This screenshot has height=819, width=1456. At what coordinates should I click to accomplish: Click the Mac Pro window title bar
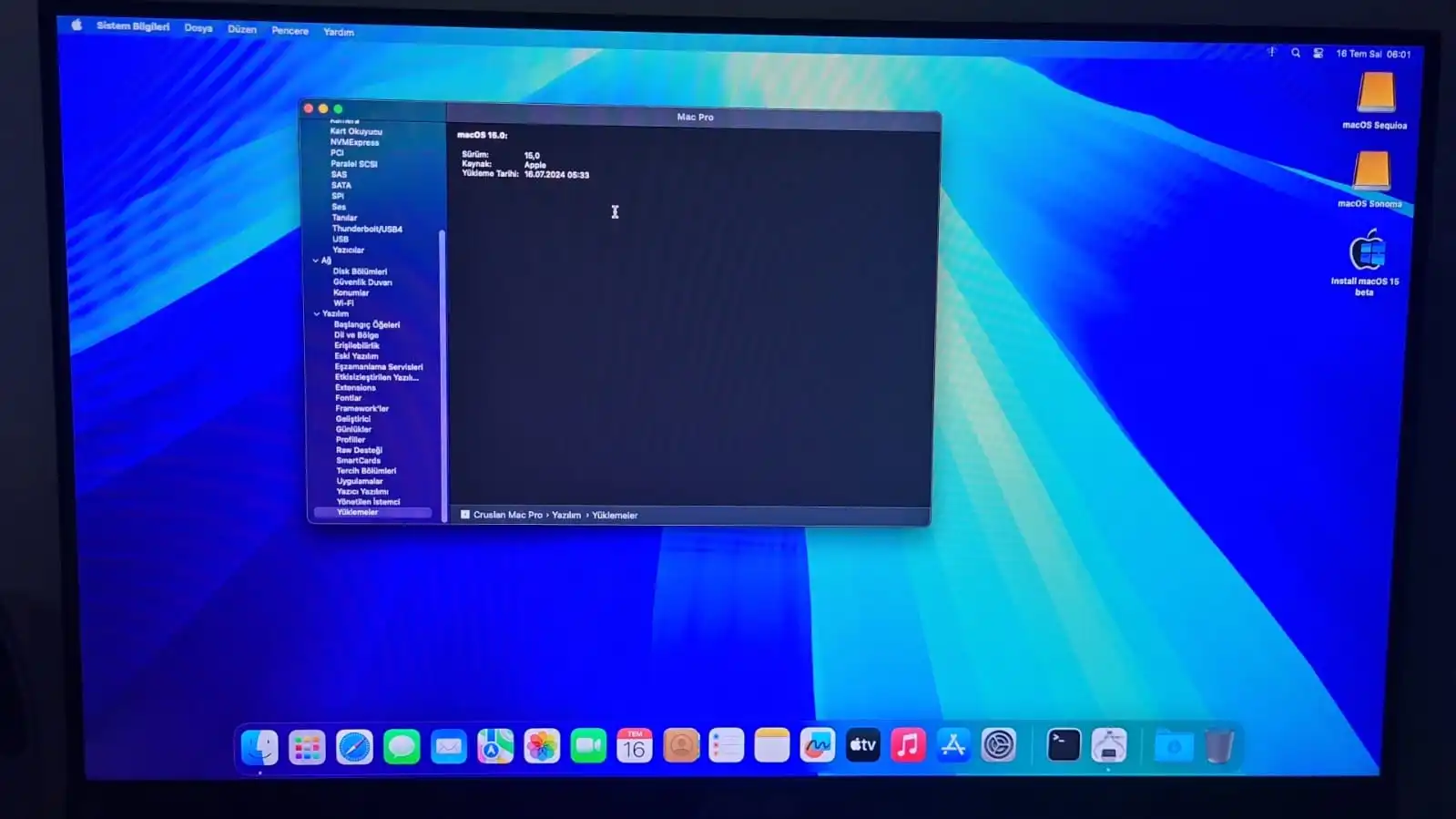(694, 117)
